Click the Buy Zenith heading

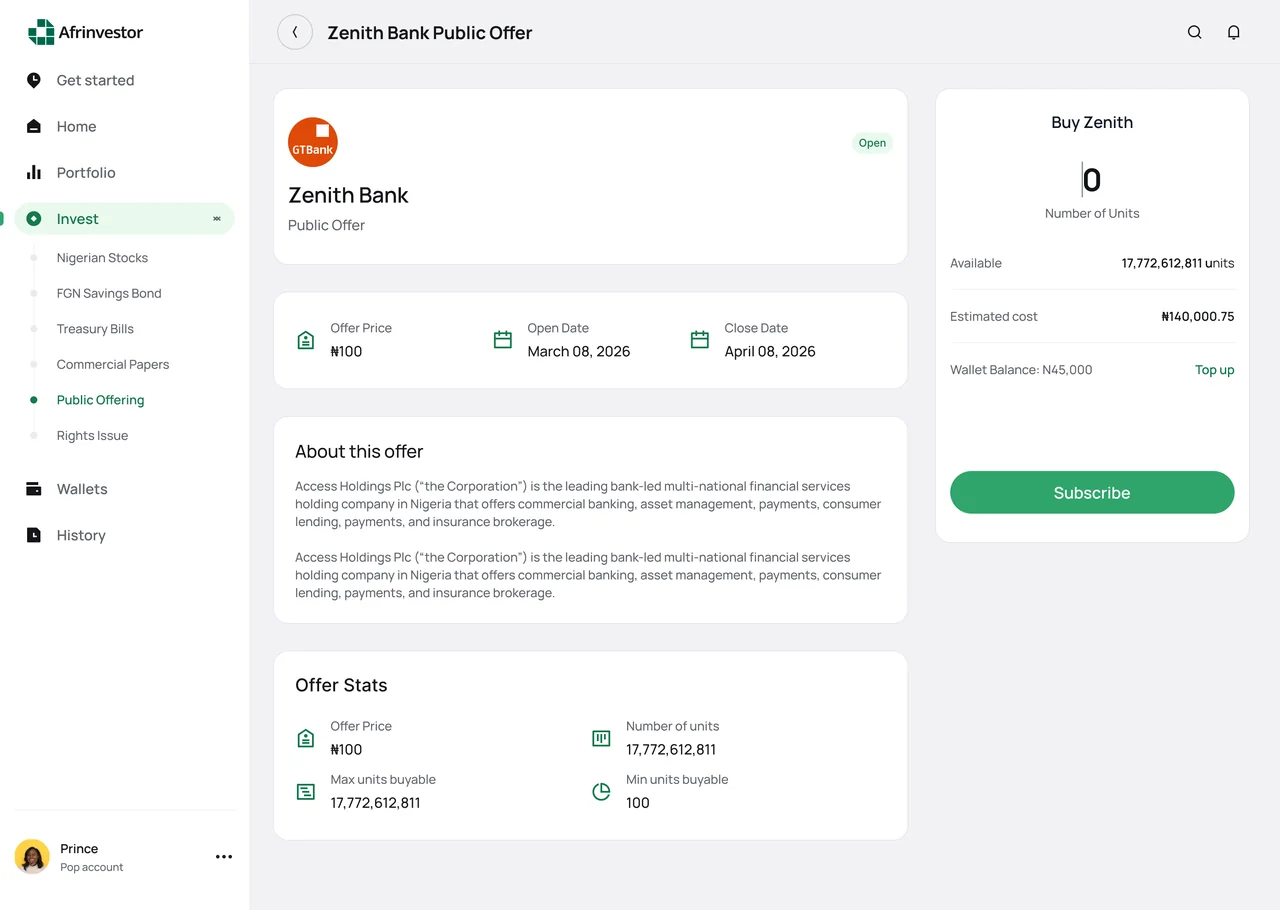(x=1092, y=123)
